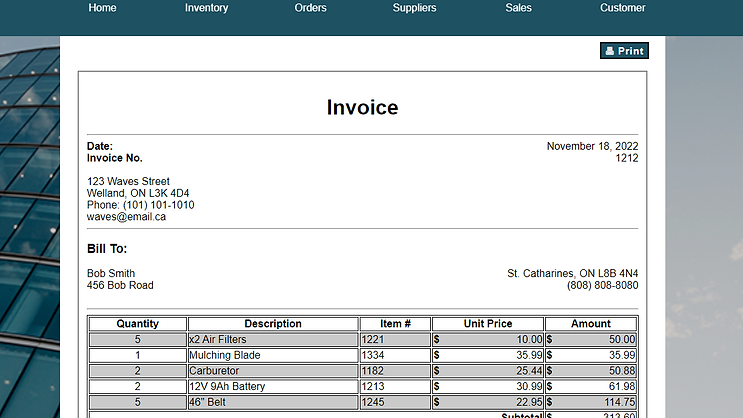Image resolution: width=743 pixels, height=418 pixels.
Task: Click St. Catharines, ON L8B 4N4 text
Action: [x=572, y=273]
